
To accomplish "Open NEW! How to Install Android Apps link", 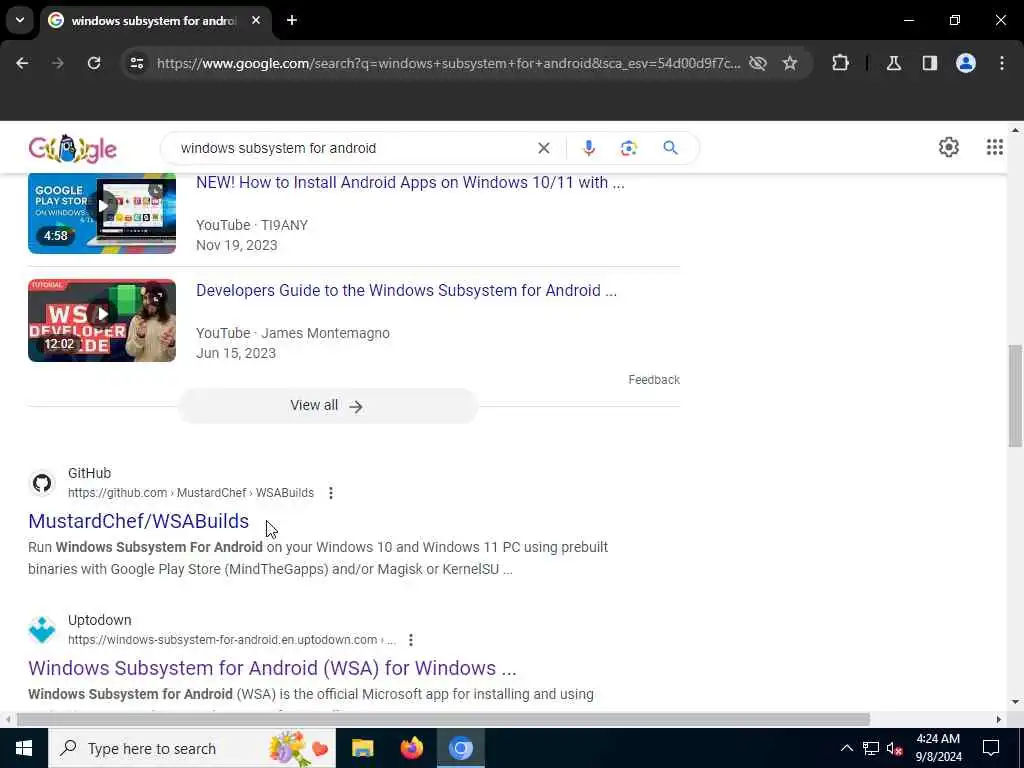I will [410, 182].
